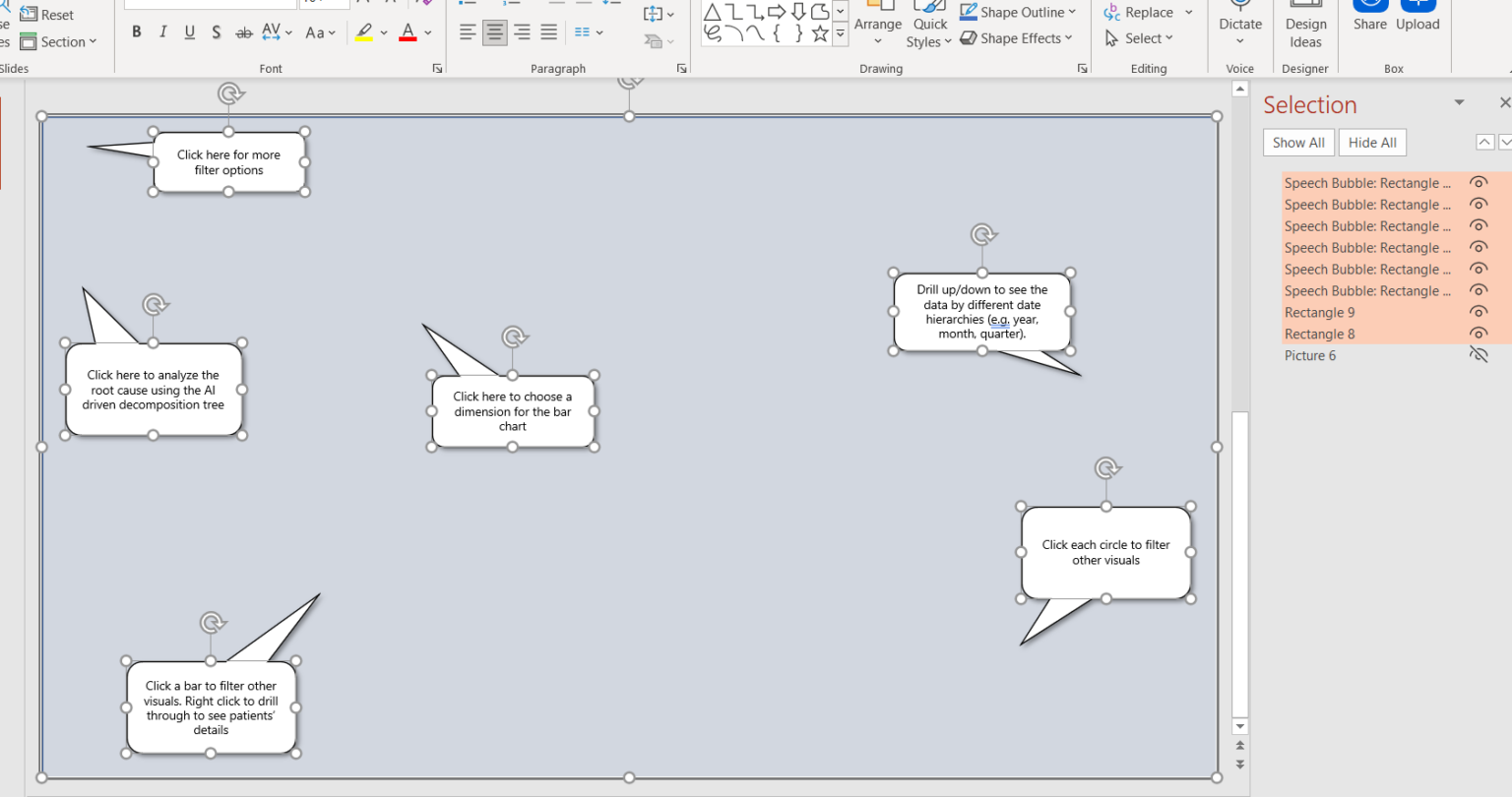Expand the Section dropdown
This screenshot has height=797, width=1512.
(59, 41)
